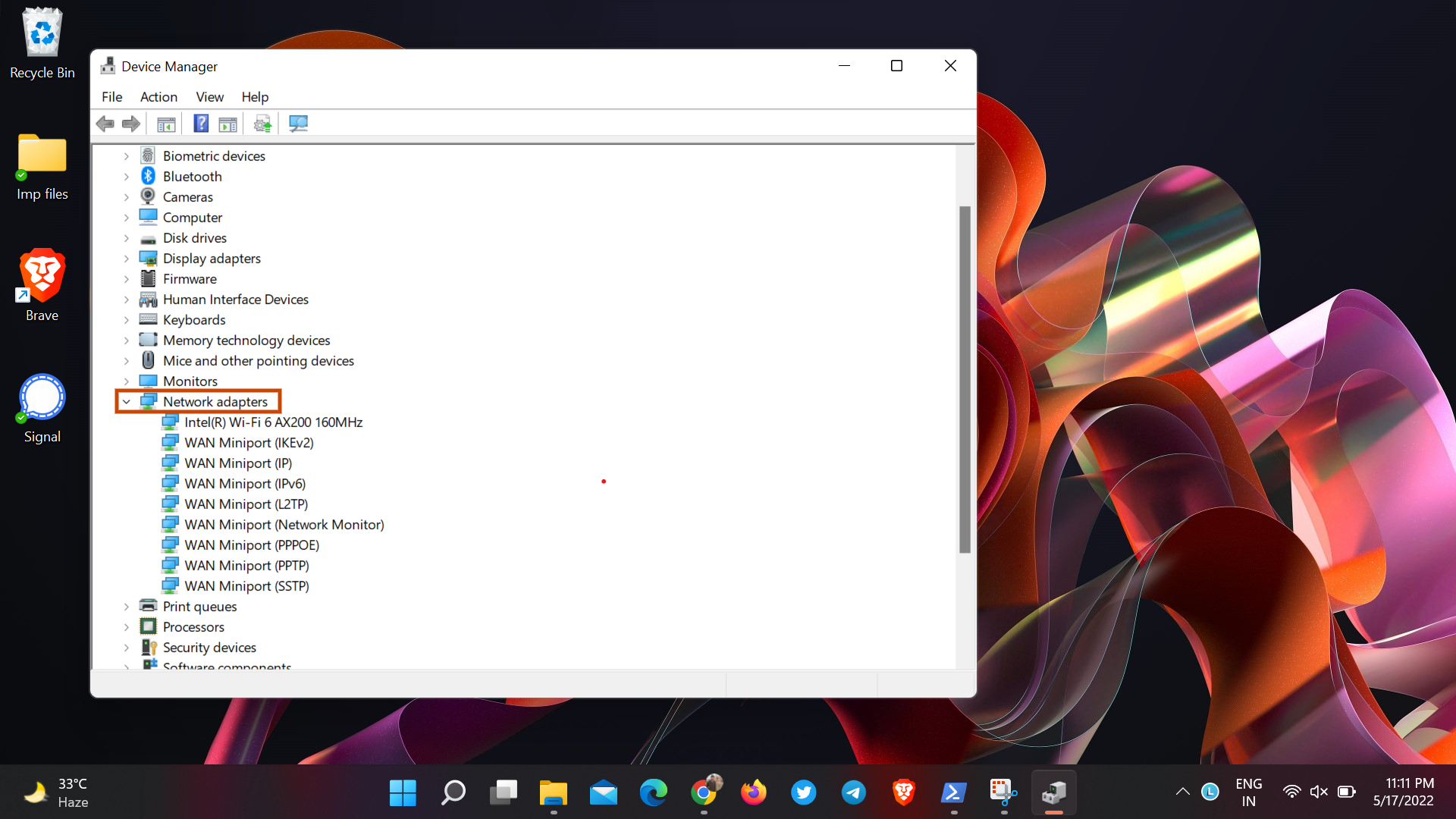Select WAN Miniport SSTP adapter entry

[x=247, y=585]
